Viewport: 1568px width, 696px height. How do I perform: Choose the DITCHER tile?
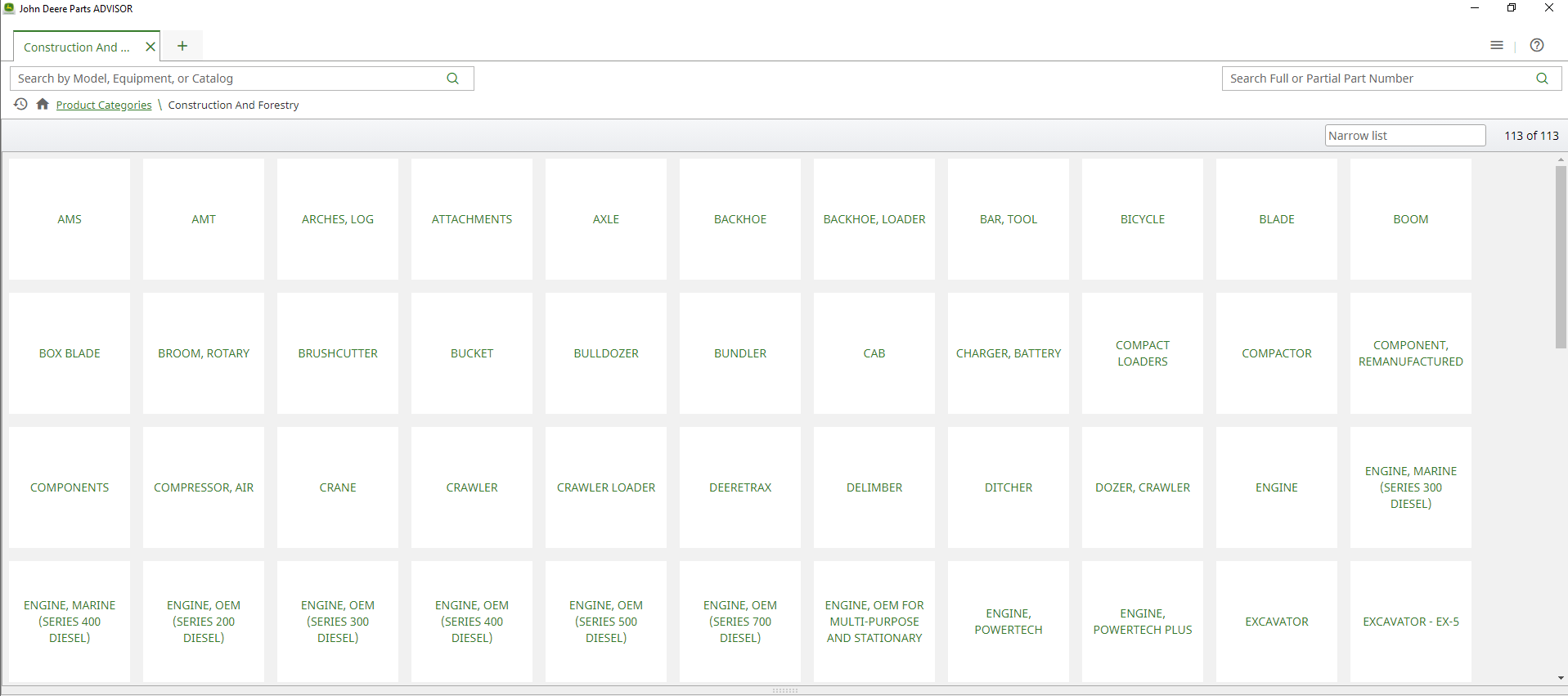pyautogui.click(x=1009, y=487)
